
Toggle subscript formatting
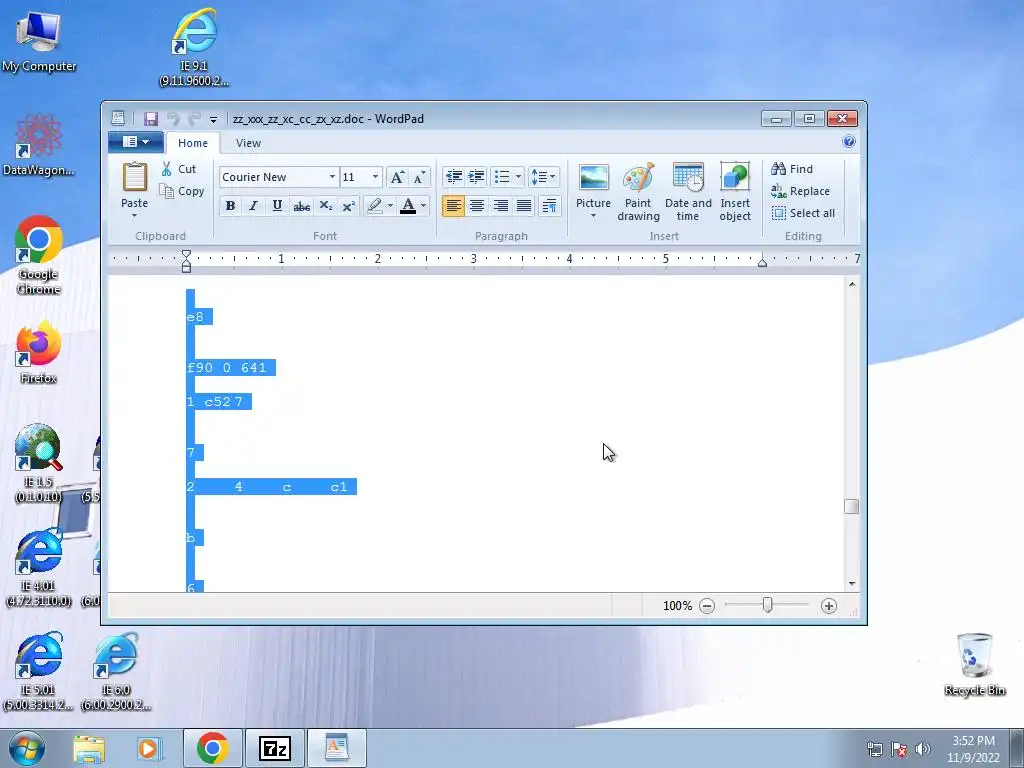tap(325, 206)
